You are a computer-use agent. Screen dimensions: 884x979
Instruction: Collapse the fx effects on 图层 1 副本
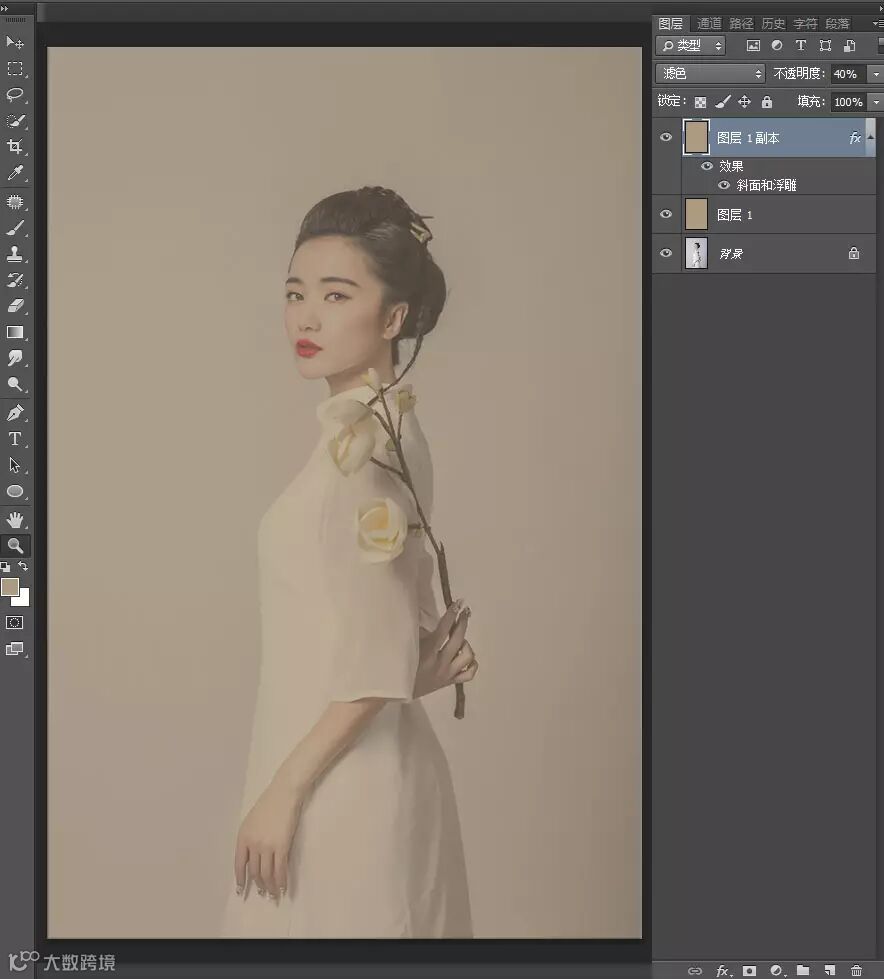coord(870,137)
